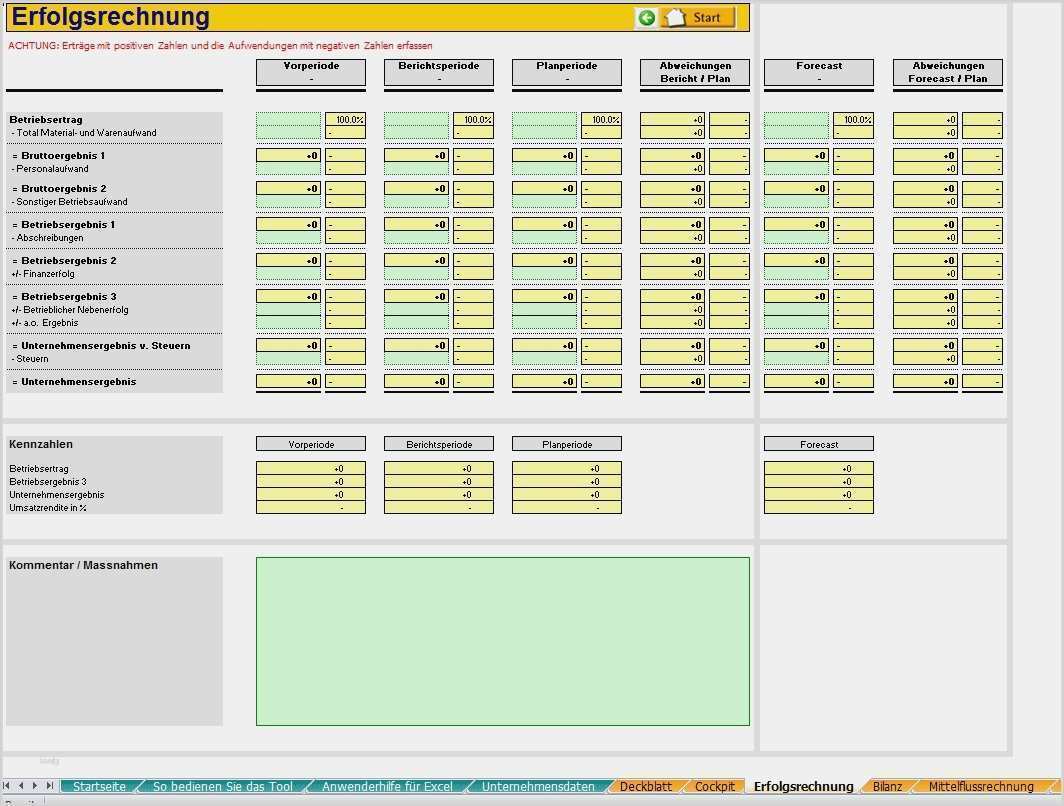Viewport: 1064px width, 806px height.
Task: Click Abweichungen Bericht / Plan header
Action: [695, 72]
